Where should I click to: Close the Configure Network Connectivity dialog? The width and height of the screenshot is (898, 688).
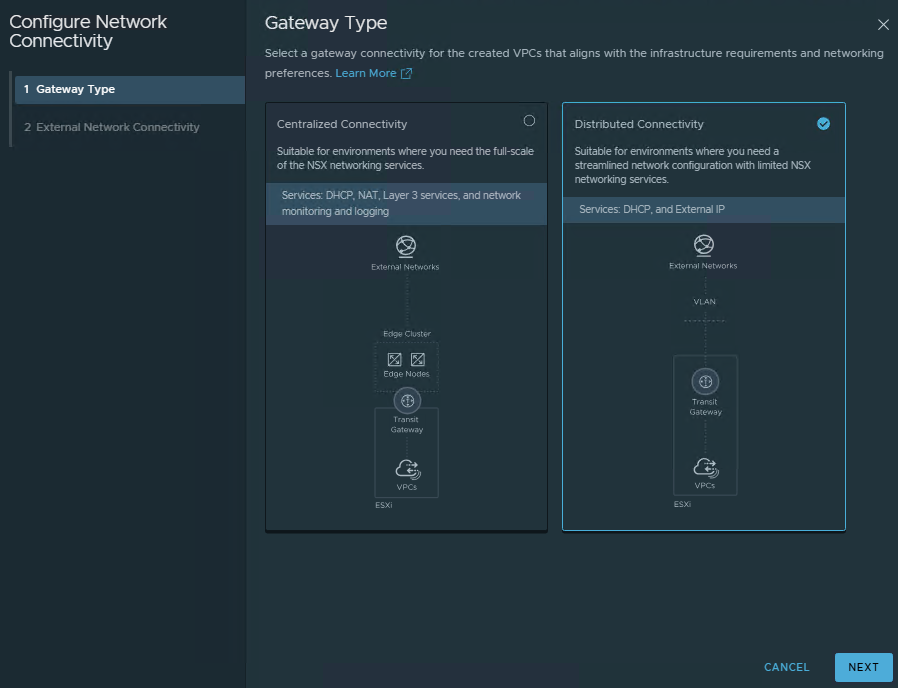(882, 24)
